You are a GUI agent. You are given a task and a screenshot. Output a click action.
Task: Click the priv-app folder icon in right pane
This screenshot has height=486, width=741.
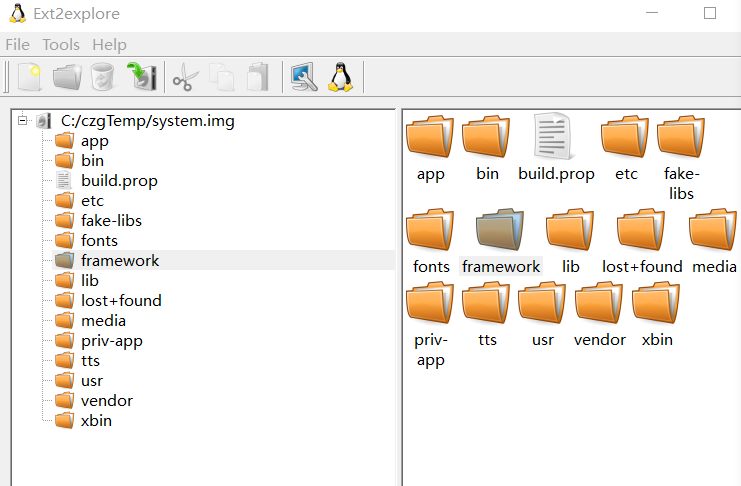point(430,303)
